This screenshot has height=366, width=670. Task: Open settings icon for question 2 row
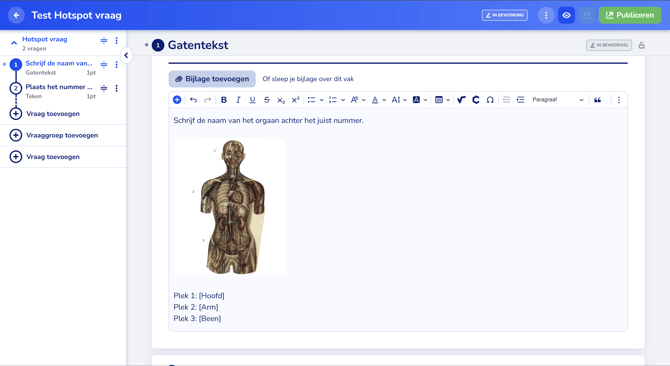point(104,88)
